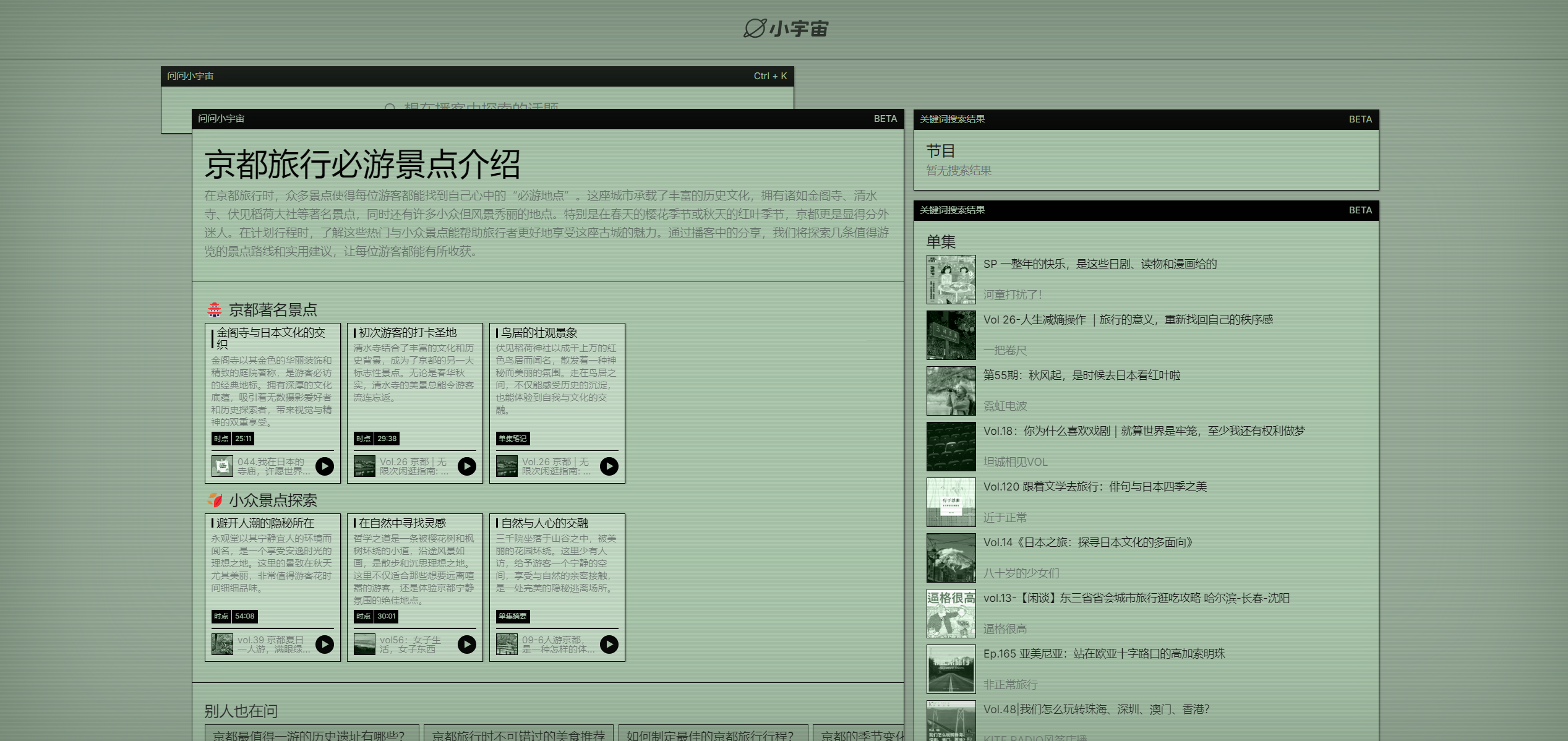Click the 单集笔记 badge on 鸟居的壮观景象 card

[512, 439]
